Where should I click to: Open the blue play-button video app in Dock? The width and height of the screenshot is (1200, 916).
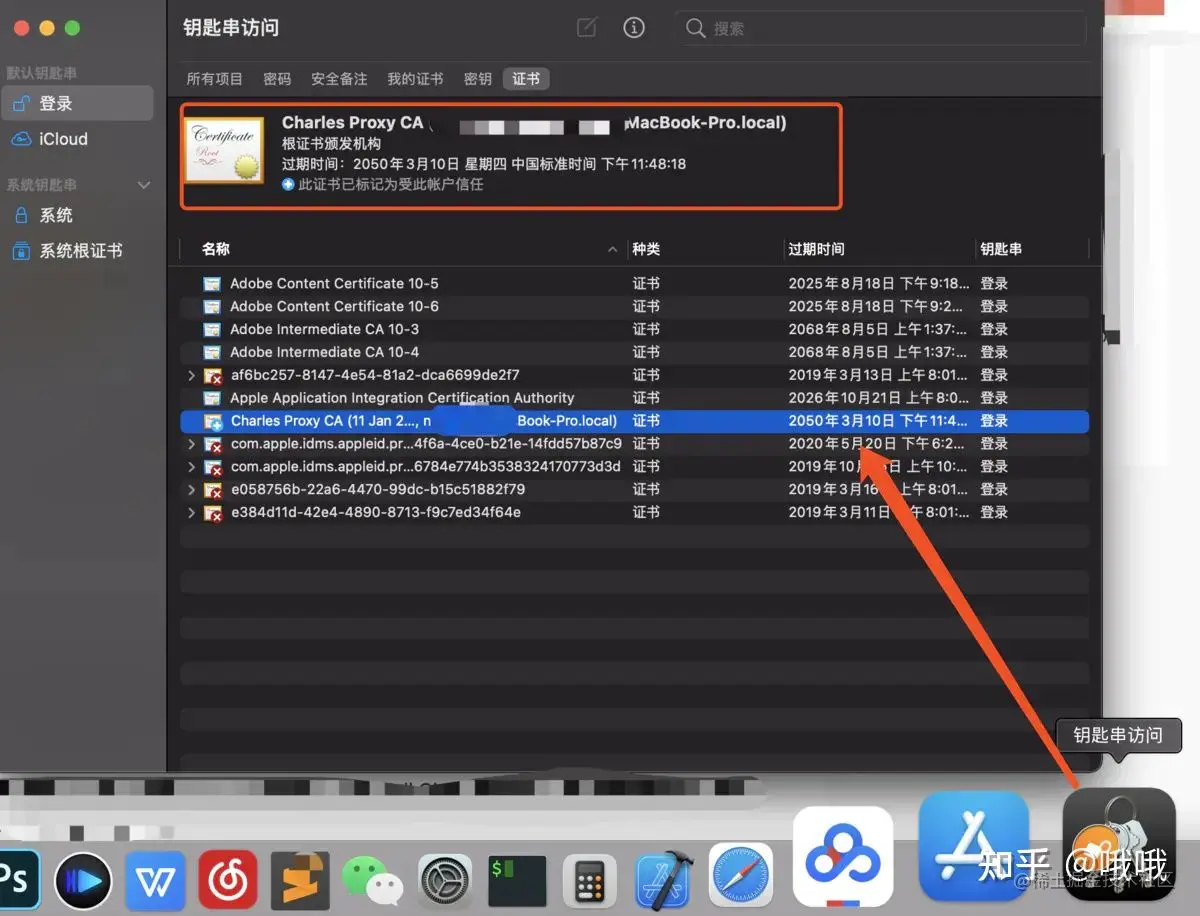coord(83,880)
